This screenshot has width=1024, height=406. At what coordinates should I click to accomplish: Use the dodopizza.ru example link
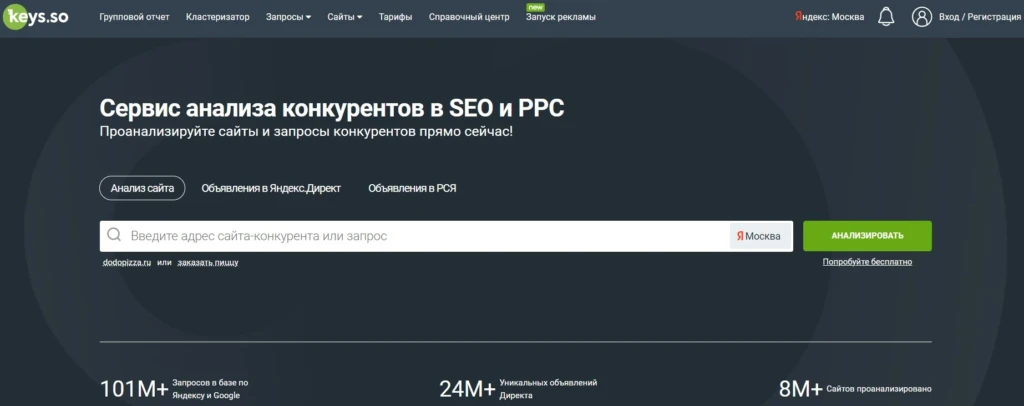(127, 262)
